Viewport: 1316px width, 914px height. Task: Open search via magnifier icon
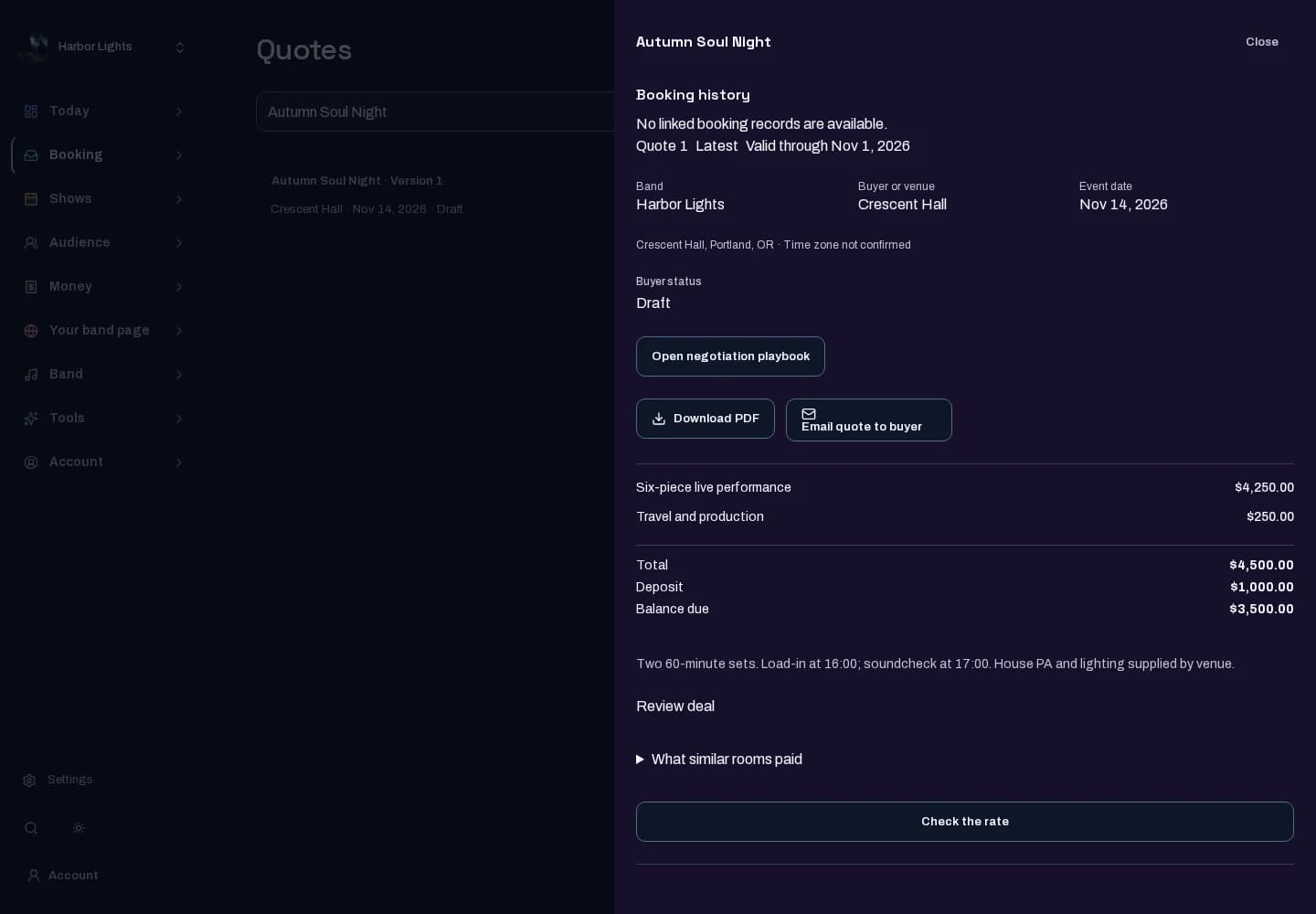(31, 828)
